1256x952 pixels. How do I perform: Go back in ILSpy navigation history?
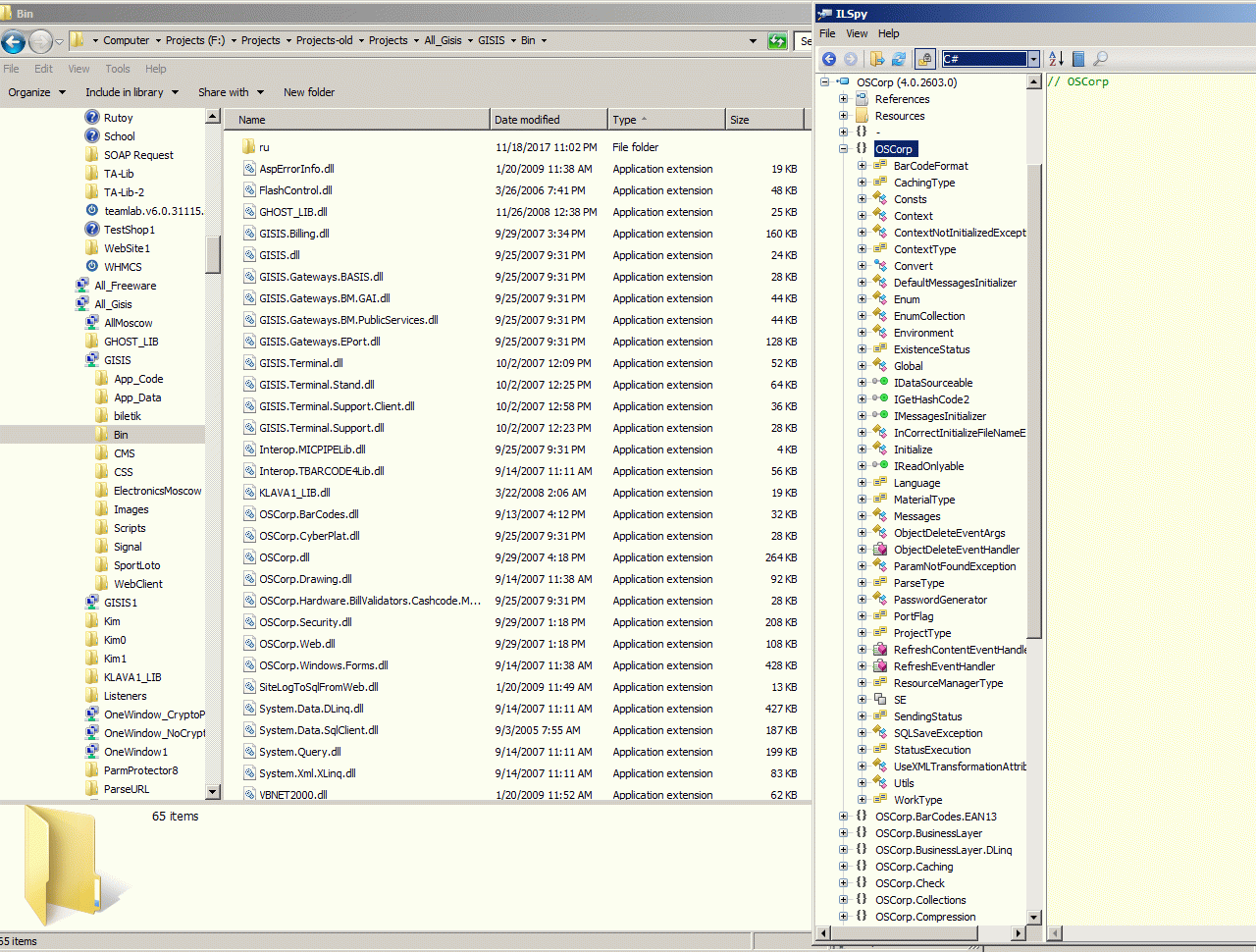pyautogui.click(x=829, y=59)
